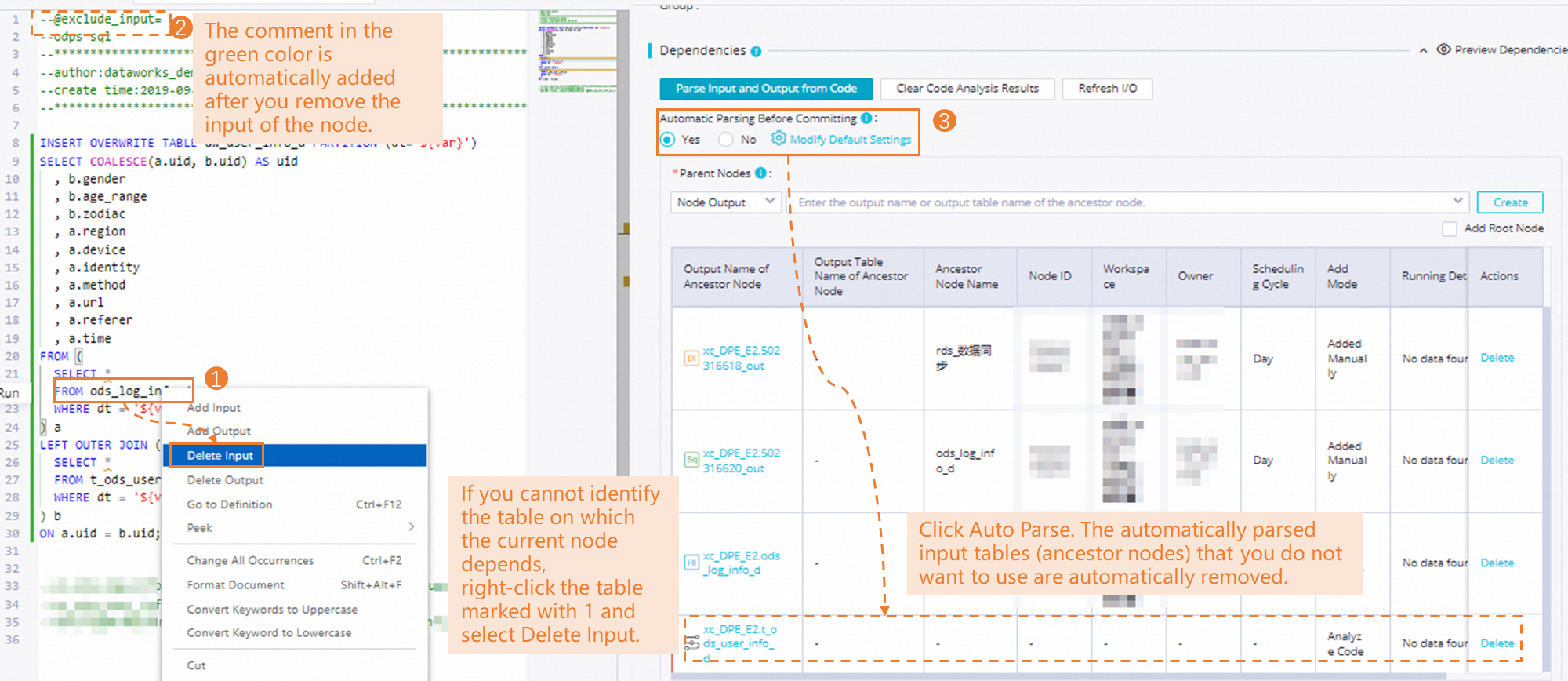Click the workflow icon for xc_DPE_E2.t_ods_user_info_d
This screenshot has height=681, width=1568.
tap(691, 643)
